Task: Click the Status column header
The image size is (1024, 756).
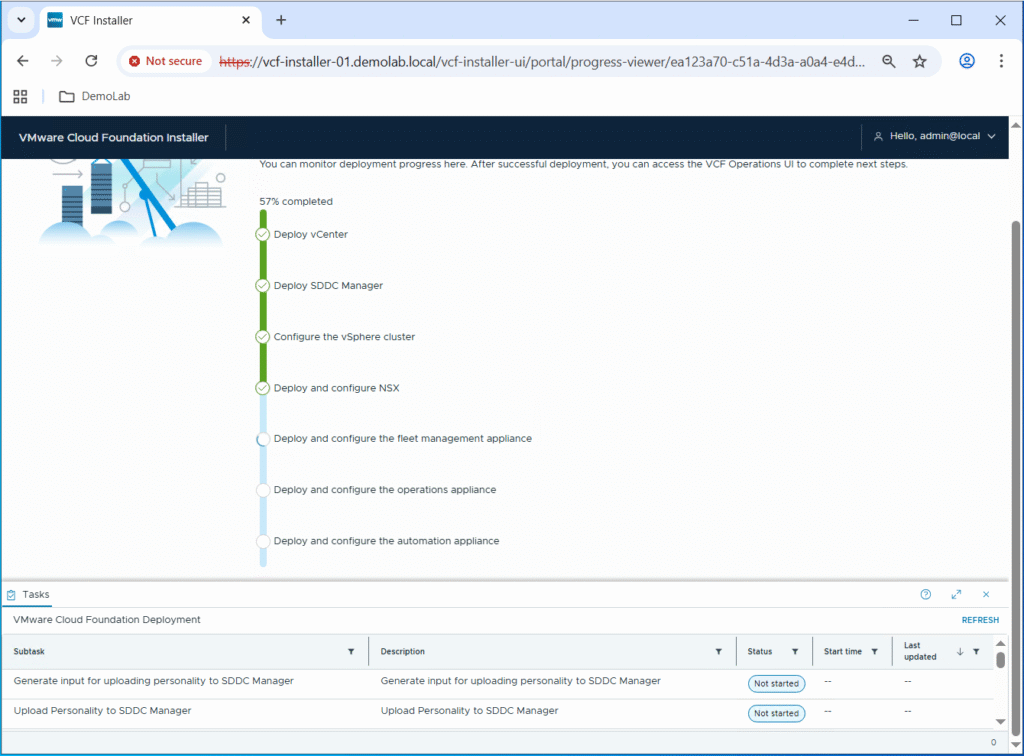Action: [x=760, y=652]
